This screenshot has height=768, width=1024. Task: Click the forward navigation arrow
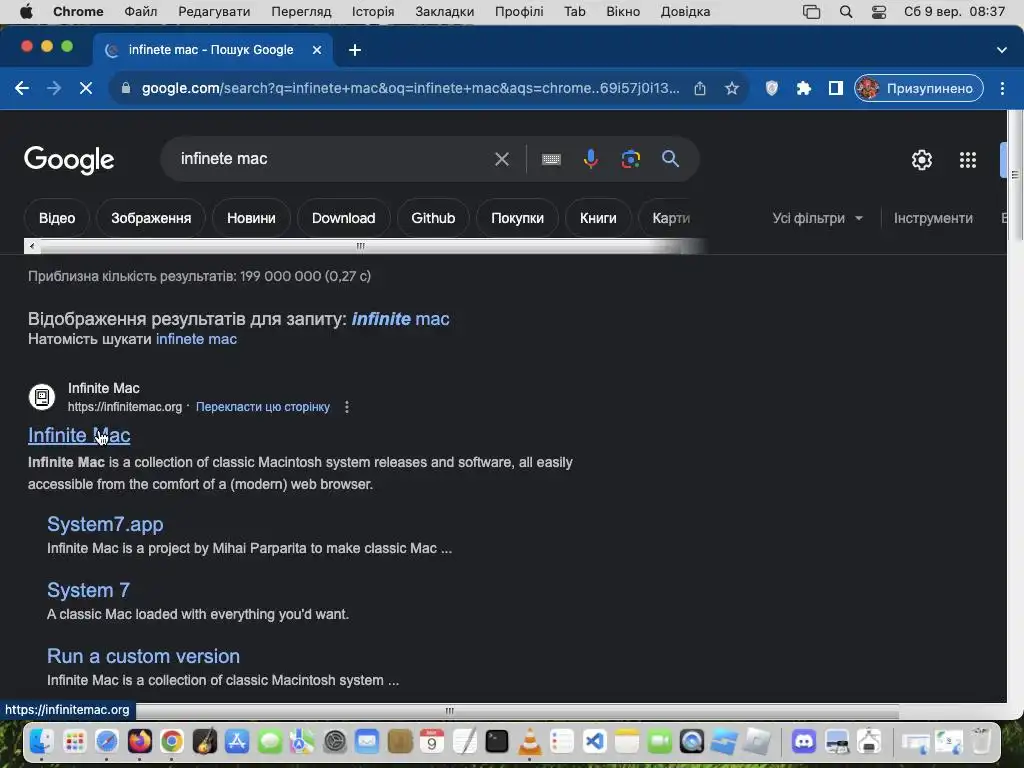[x=54, y=88]
